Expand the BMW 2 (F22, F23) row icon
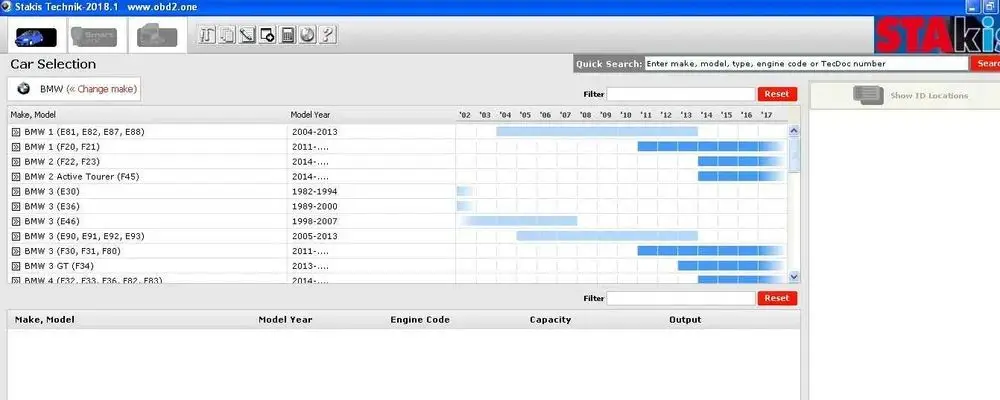The height and width of the screenshot is (400, 1000). (x=16, y=162)
